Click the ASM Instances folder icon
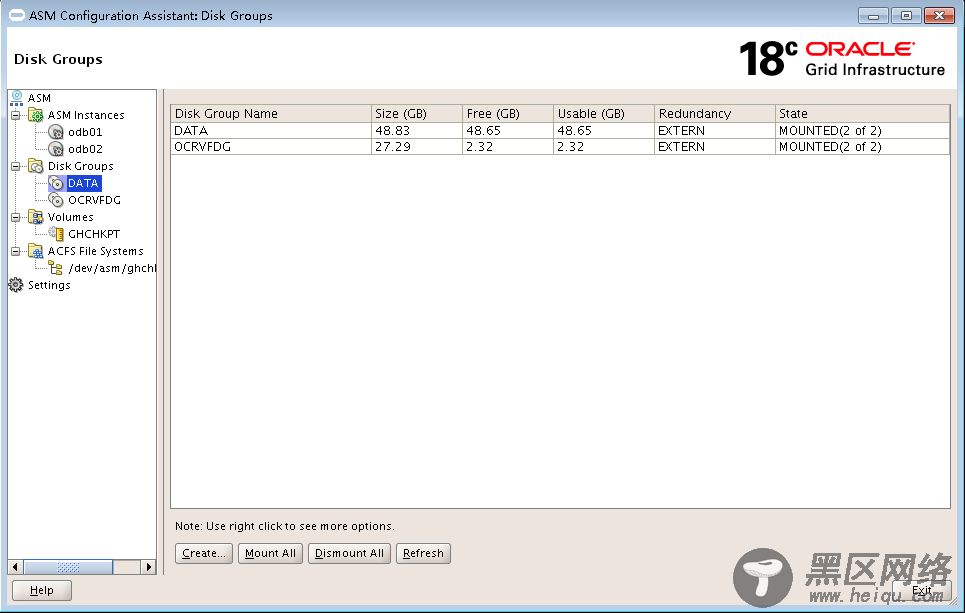 (36, 115)
